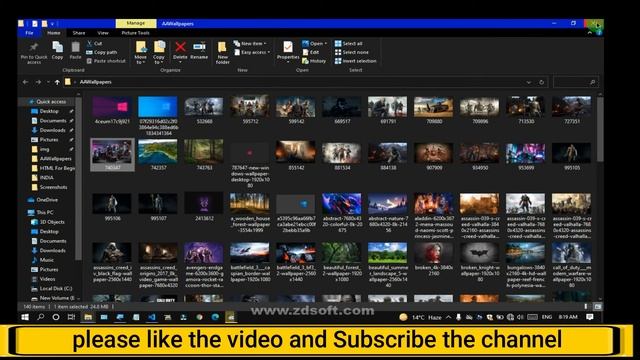Open Copy to dropdown
The image size is (640, 360).
tap(159, 53)
